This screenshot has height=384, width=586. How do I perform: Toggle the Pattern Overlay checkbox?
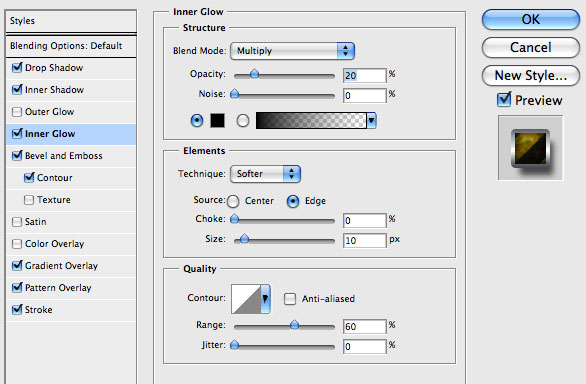(17, 288)
